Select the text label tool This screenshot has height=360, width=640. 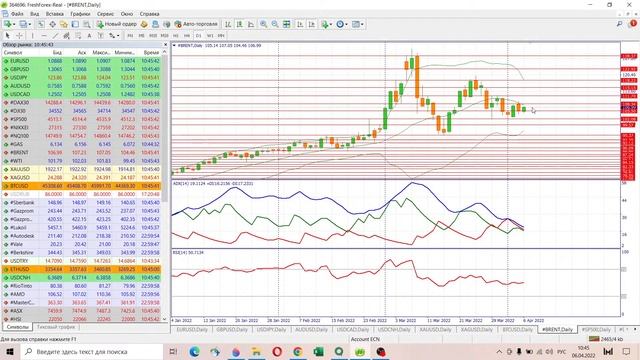(100, 36)
